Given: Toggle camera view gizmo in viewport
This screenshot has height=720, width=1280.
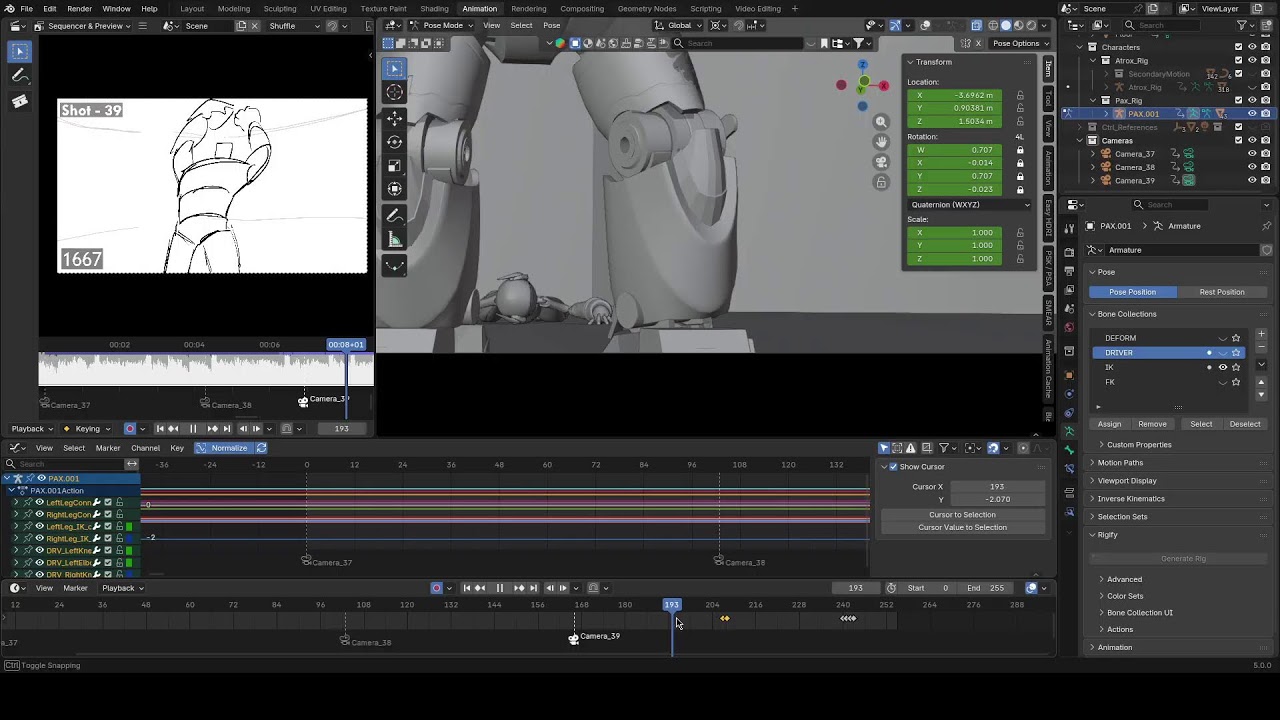Looking at the screenshot, I should click(x=881, y=162).
